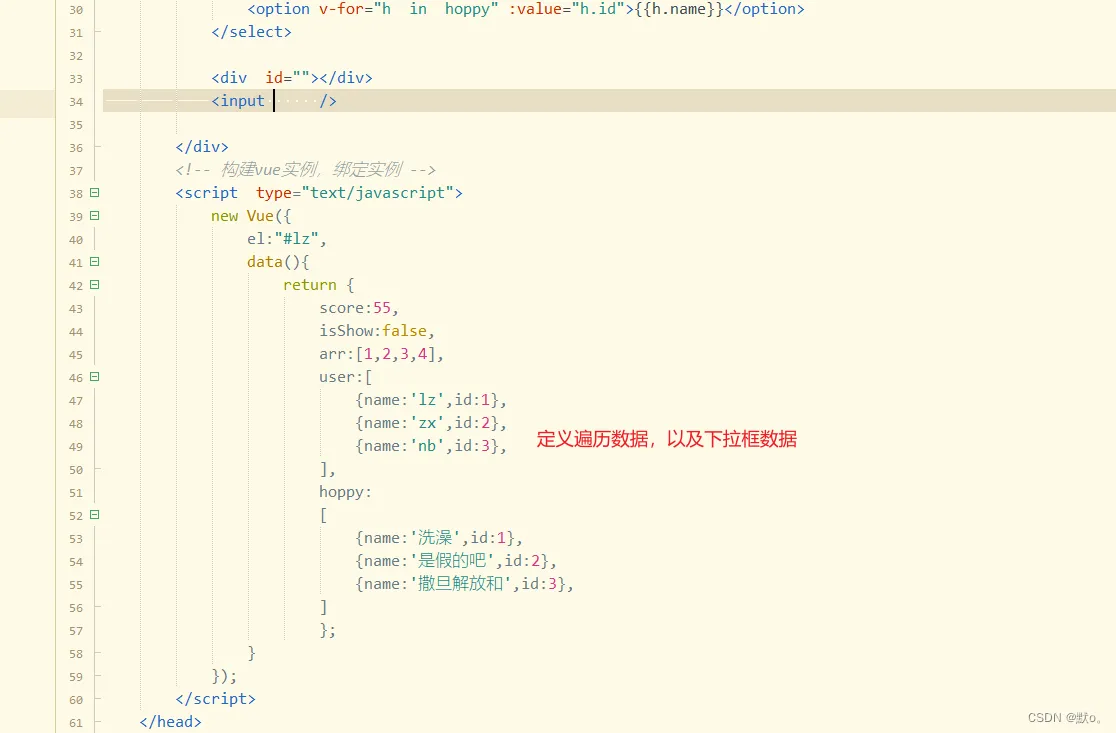Click the closing </head> tag
The width and height of the screenshot is (1116, 733).
171,722
